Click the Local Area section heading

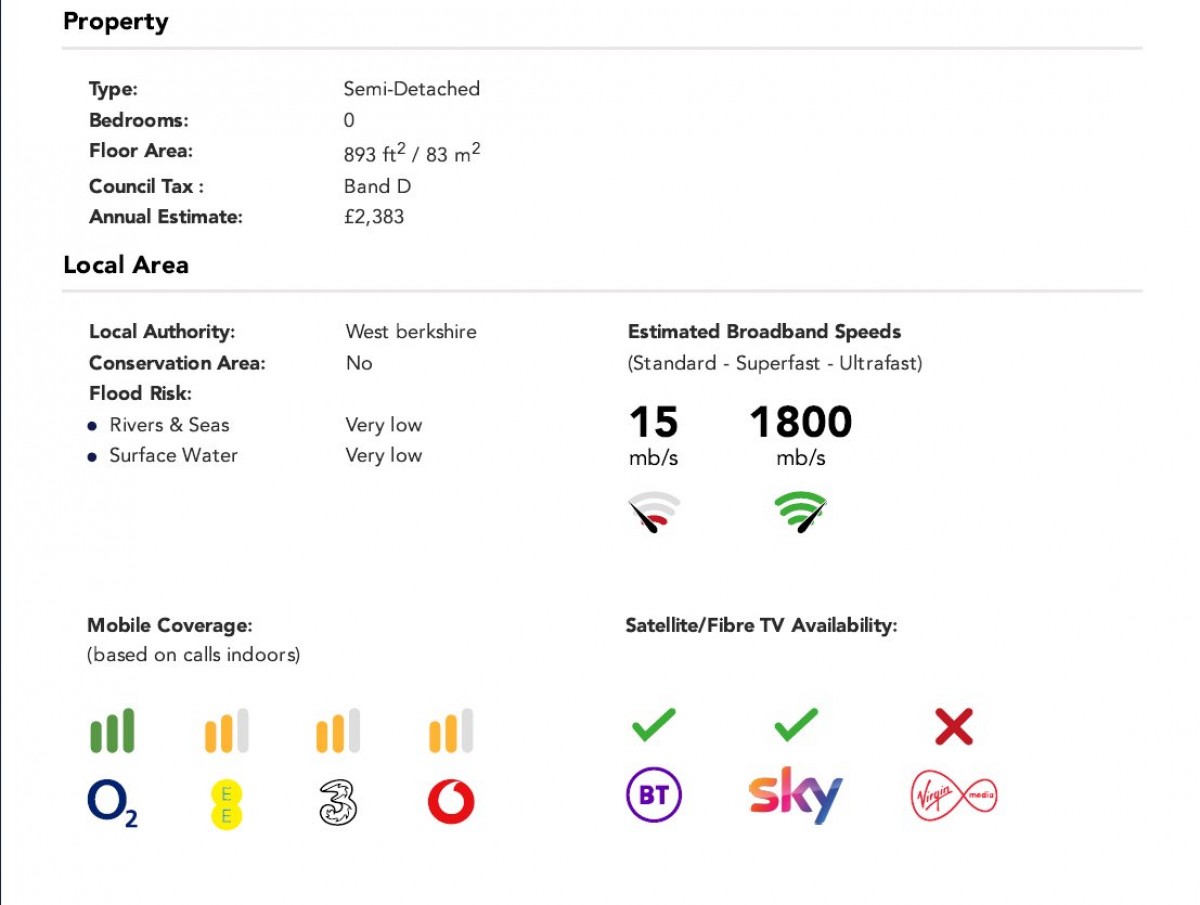(125, 265)
